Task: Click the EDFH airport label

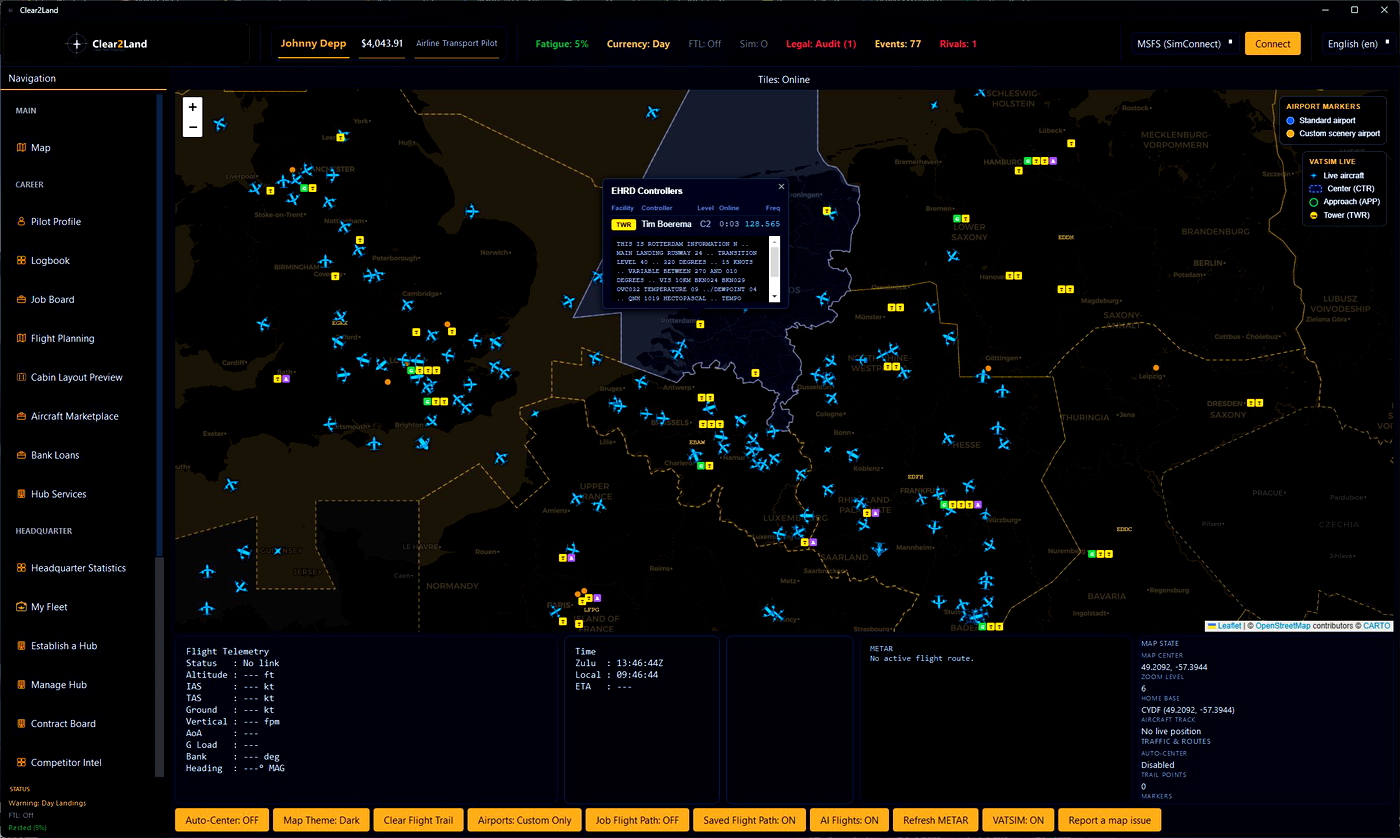Action: click(914, 477)
